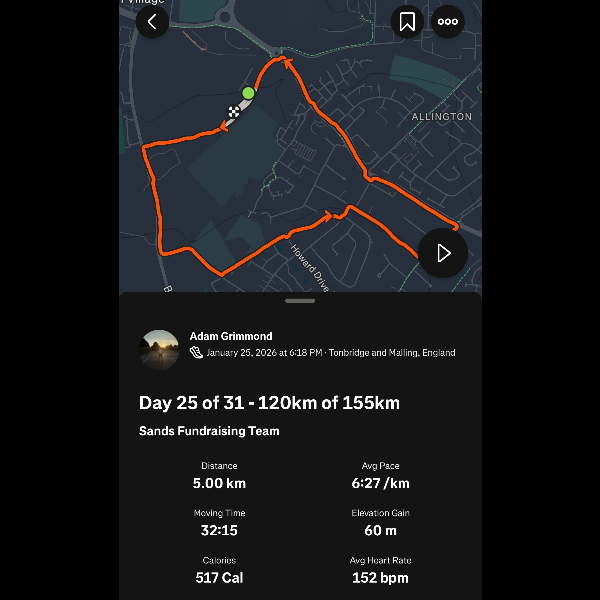
Task: Tap the Moving Time 32:15 stat
Action: pos(219,522)
